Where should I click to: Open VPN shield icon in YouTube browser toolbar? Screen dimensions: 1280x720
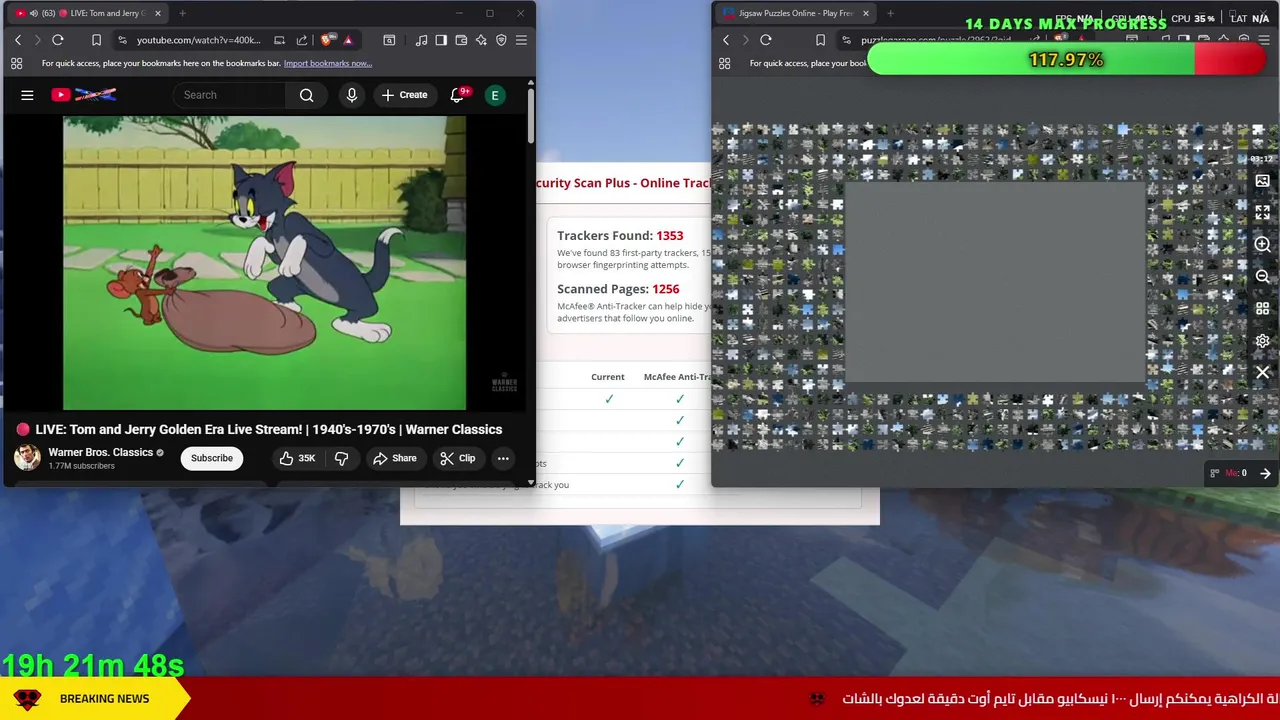pyautogui.click(x=501, y=40)
